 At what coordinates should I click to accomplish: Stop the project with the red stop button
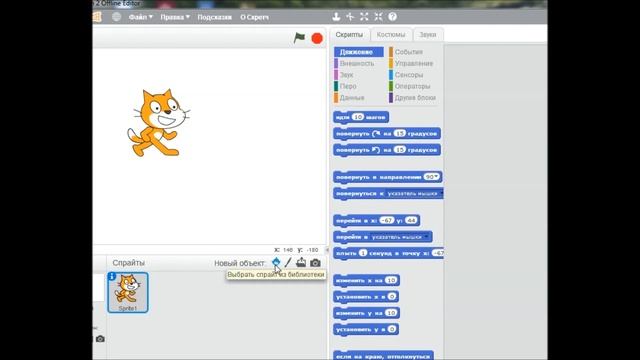[317, 38]
